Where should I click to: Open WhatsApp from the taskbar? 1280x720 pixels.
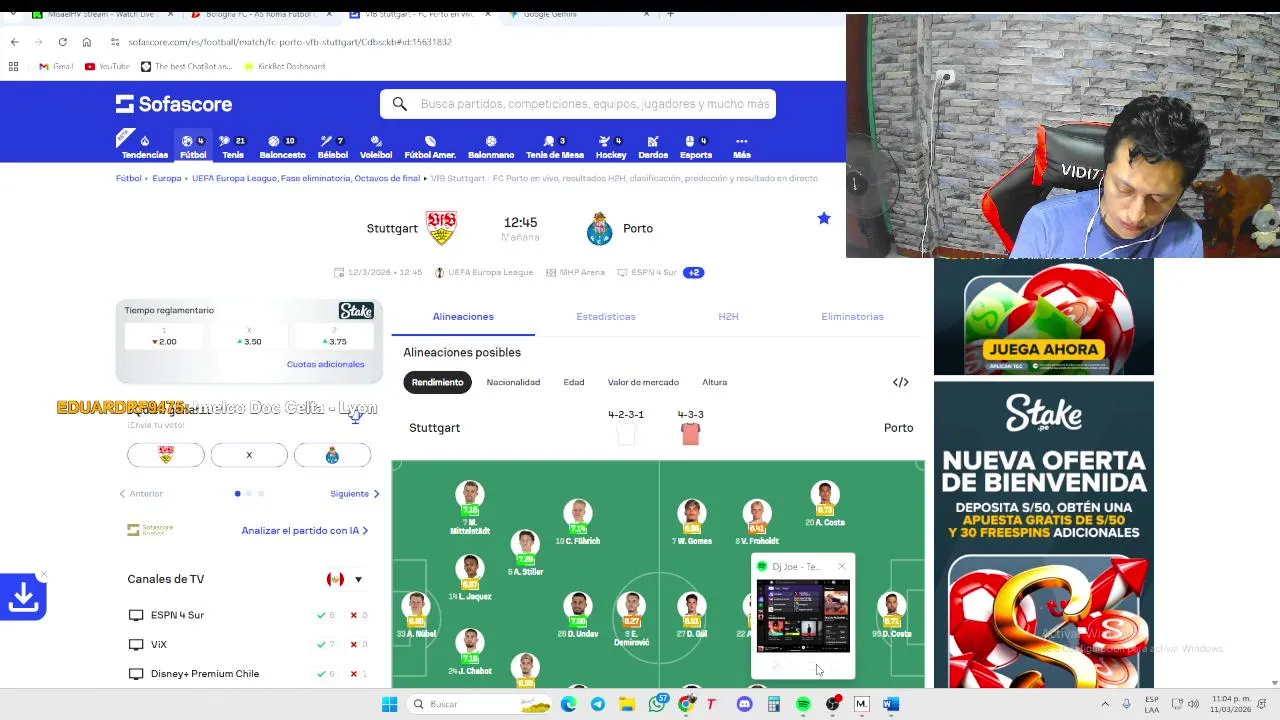click(656, 704)
